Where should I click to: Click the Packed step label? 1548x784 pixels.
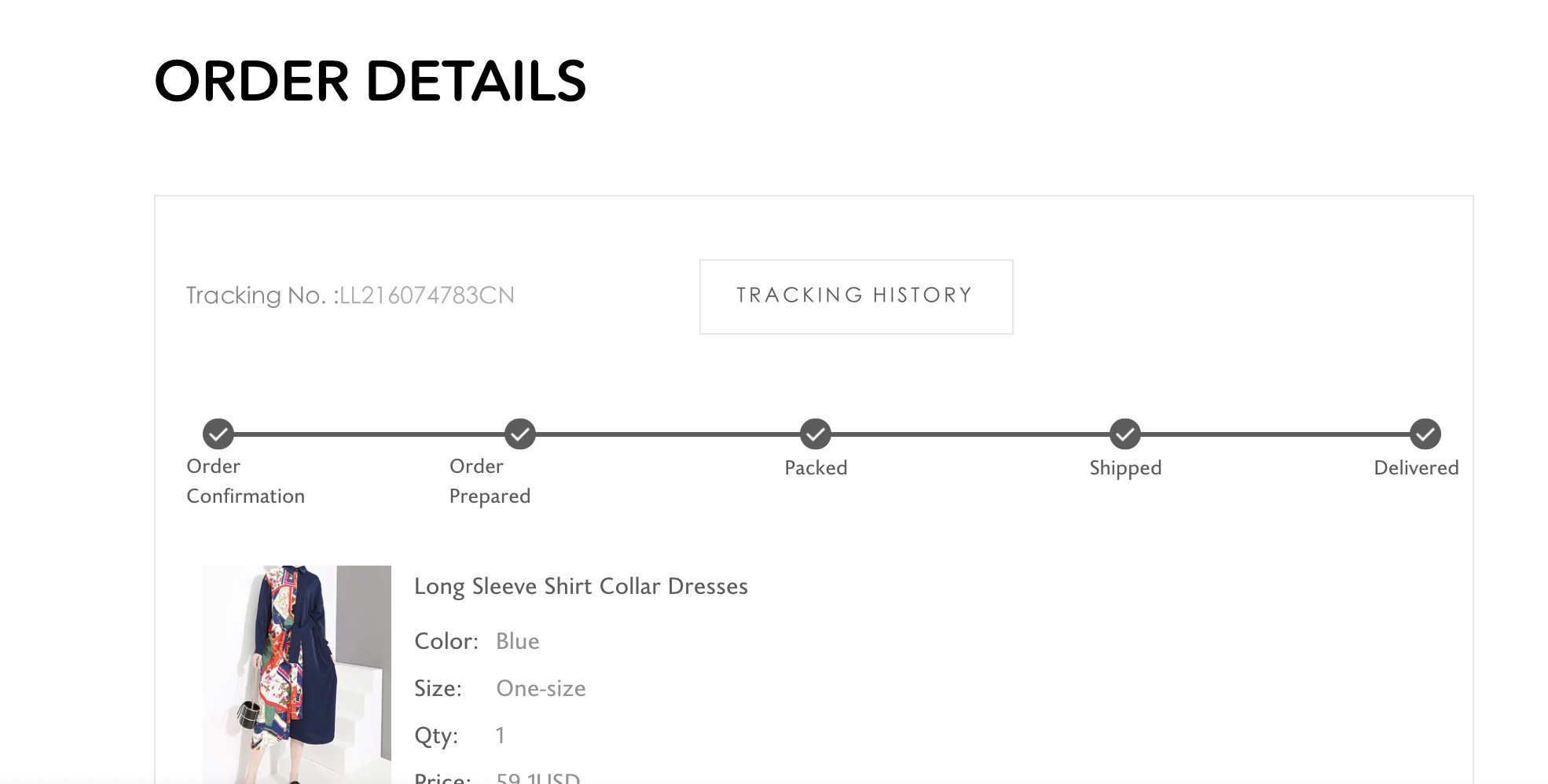[x=816, y=467]
